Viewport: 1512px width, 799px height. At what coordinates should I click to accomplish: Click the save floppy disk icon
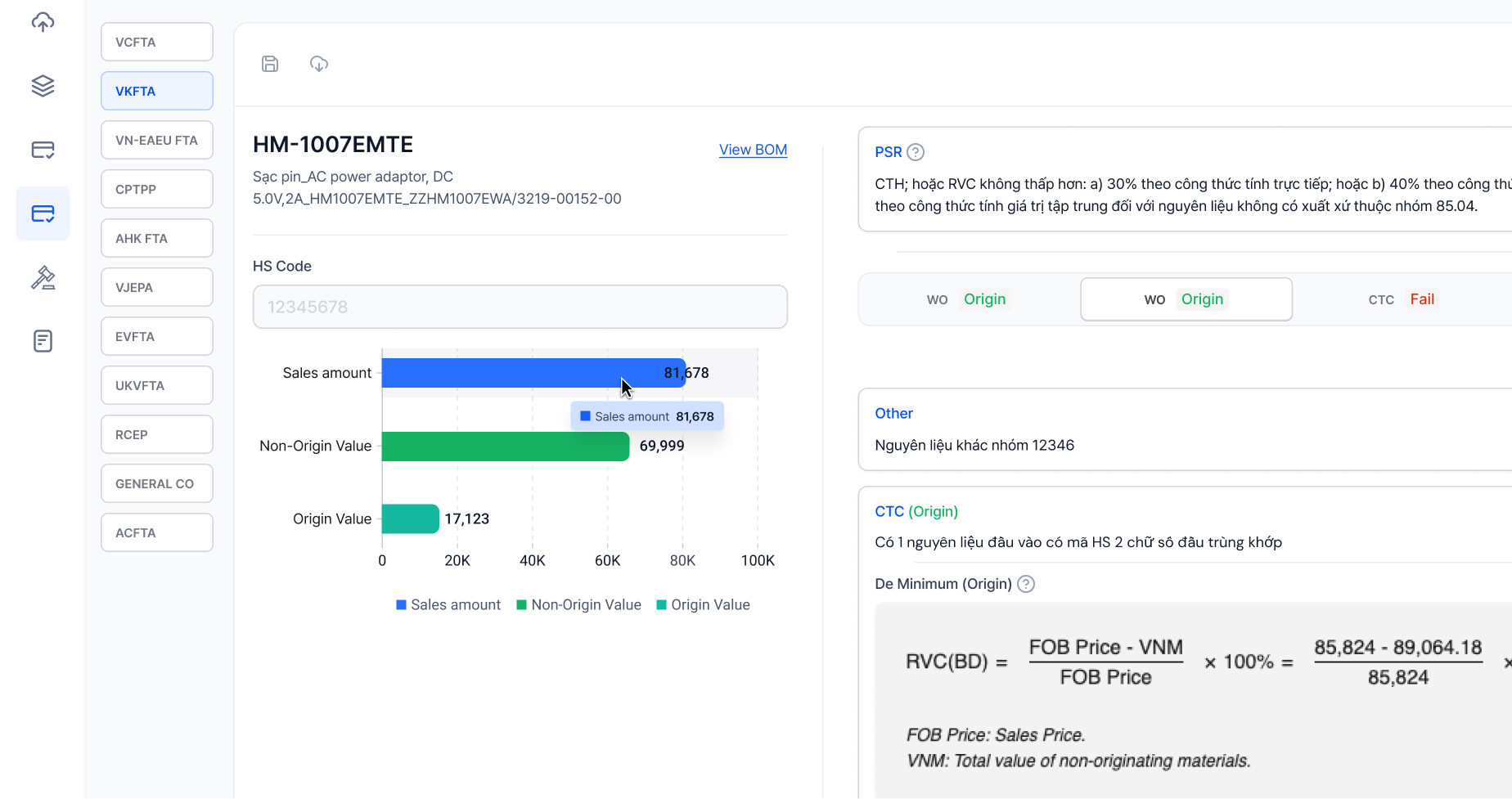tap(270, 64)
